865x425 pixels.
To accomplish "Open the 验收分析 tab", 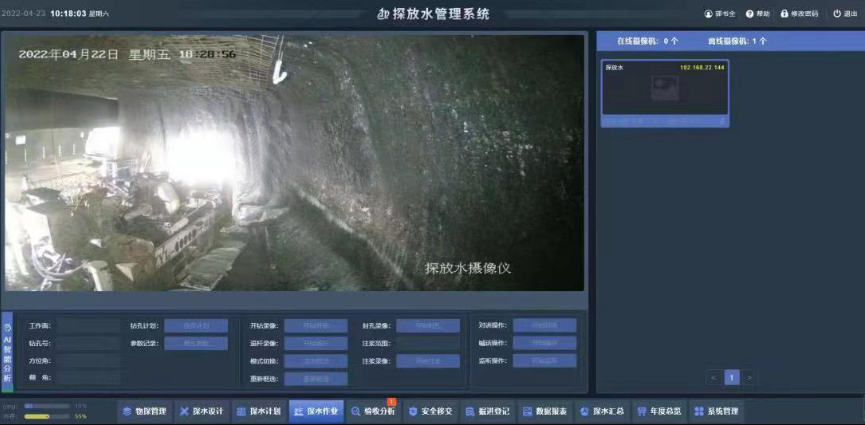I will (x=373, y=412).
